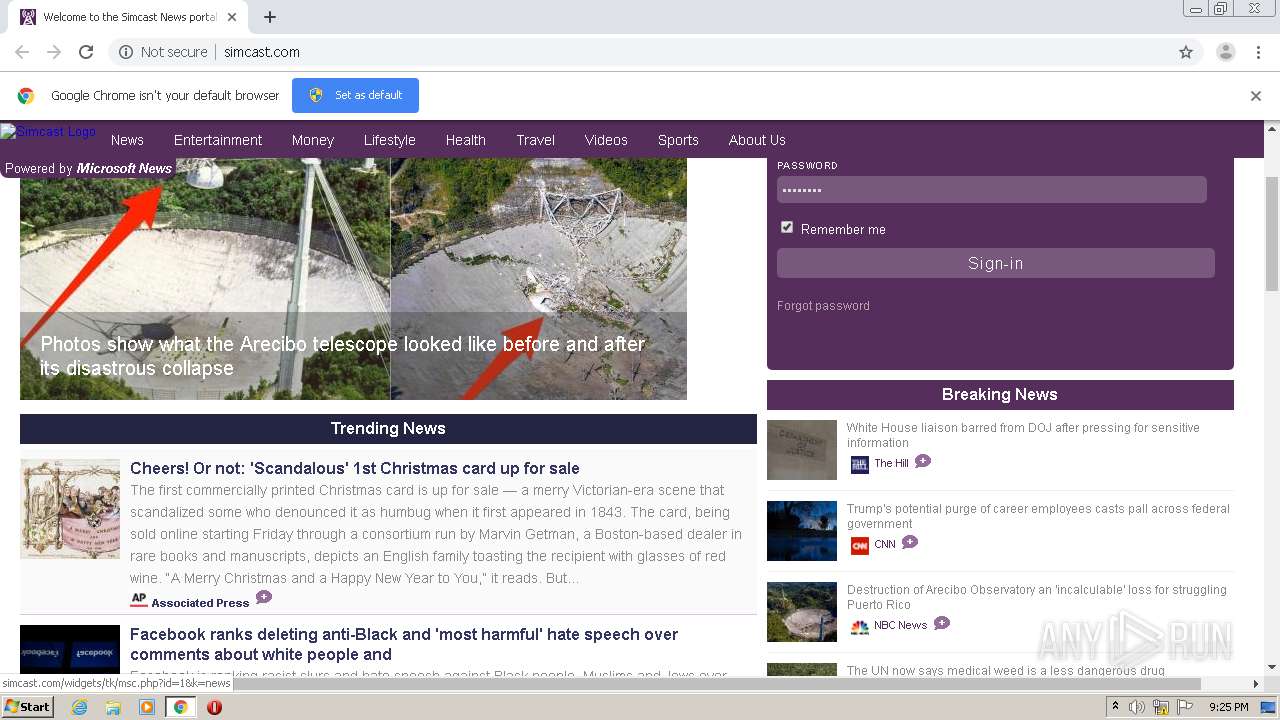Click the horizontal scrollbar right arrow
This screenshot has height=720, width=1280.
coord(1256,684)
